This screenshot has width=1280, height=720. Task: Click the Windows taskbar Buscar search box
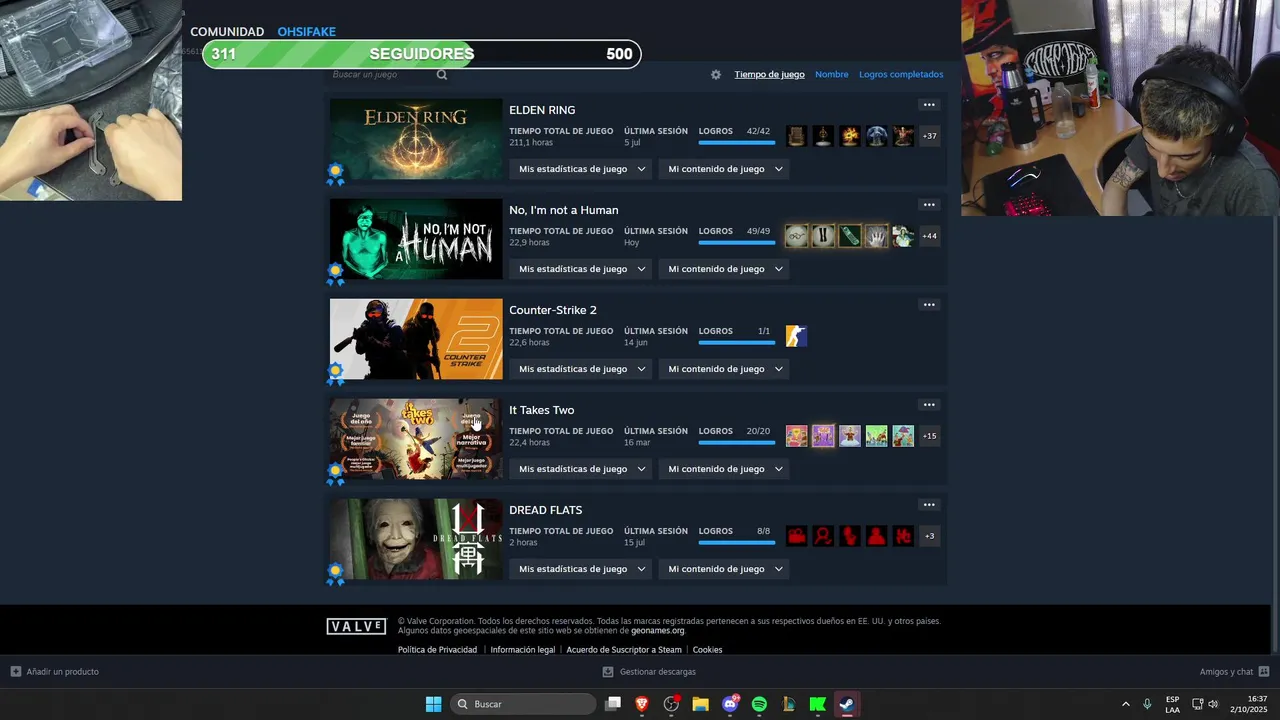(523, 704)
